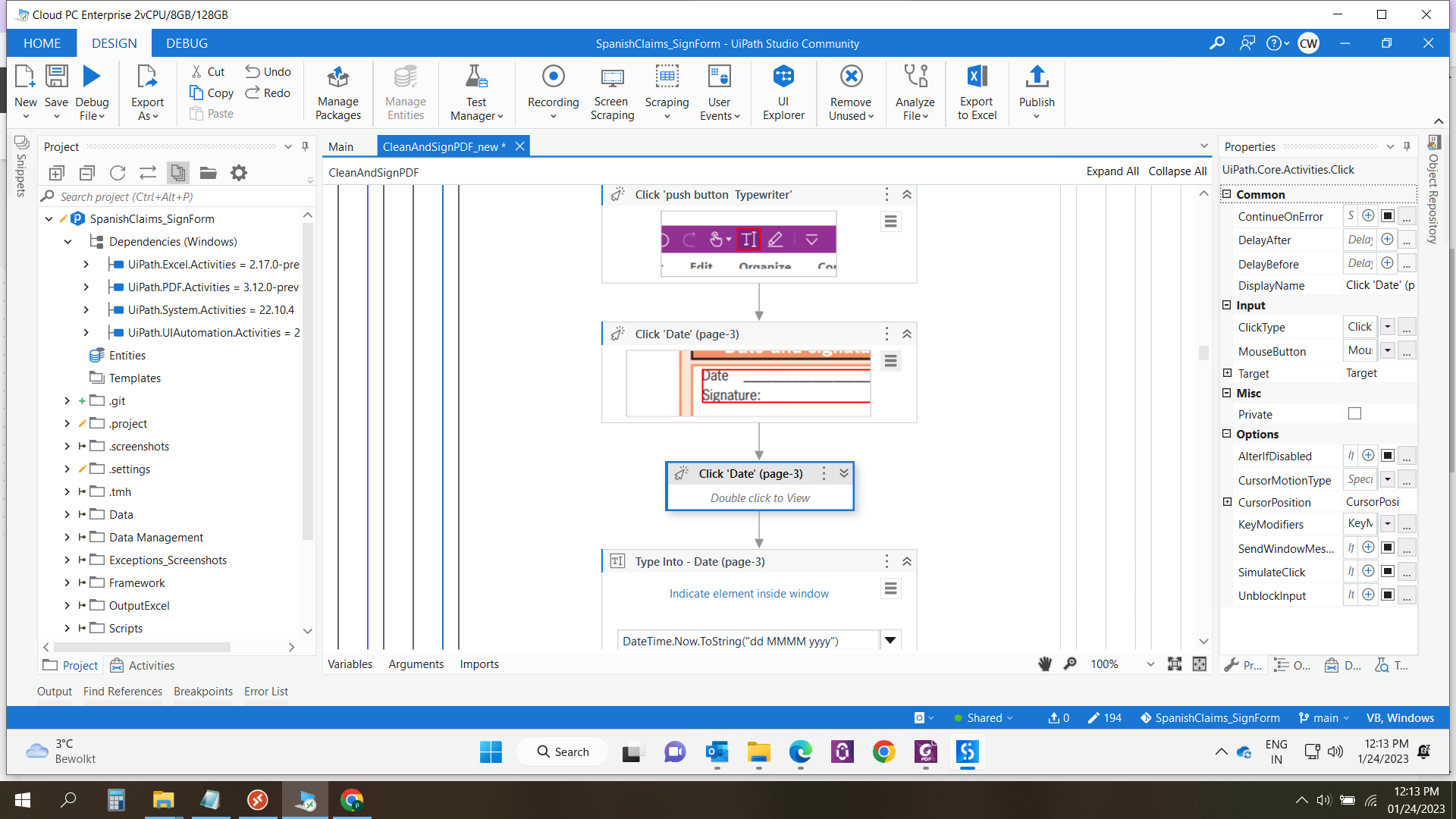Click the Refresh icon in Project panel
The image size is (1456, 819).
pyautogui.click(x=118, y=173)
